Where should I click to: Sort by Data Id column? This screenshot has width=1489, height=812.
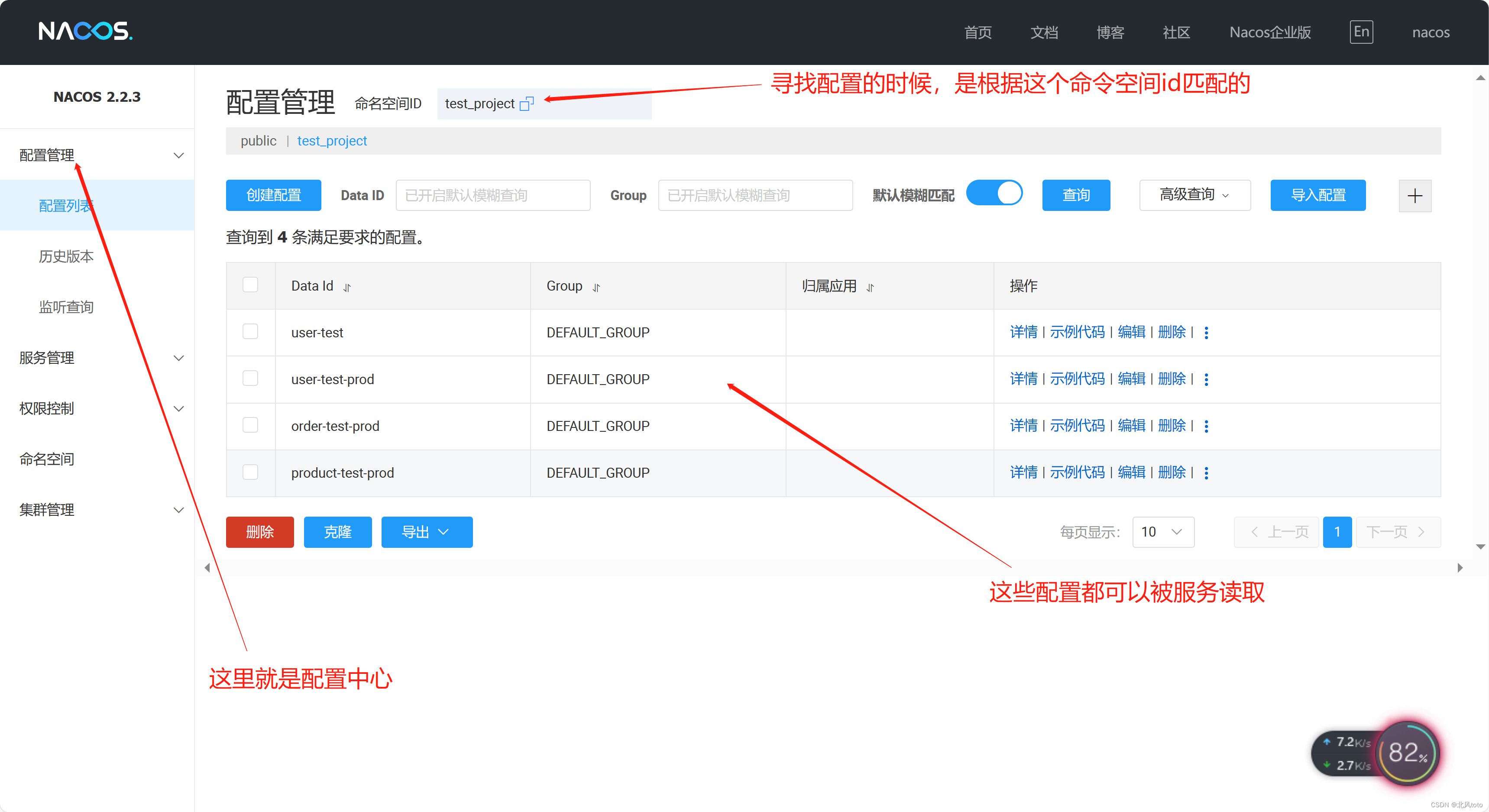click(x=347, y=287)
